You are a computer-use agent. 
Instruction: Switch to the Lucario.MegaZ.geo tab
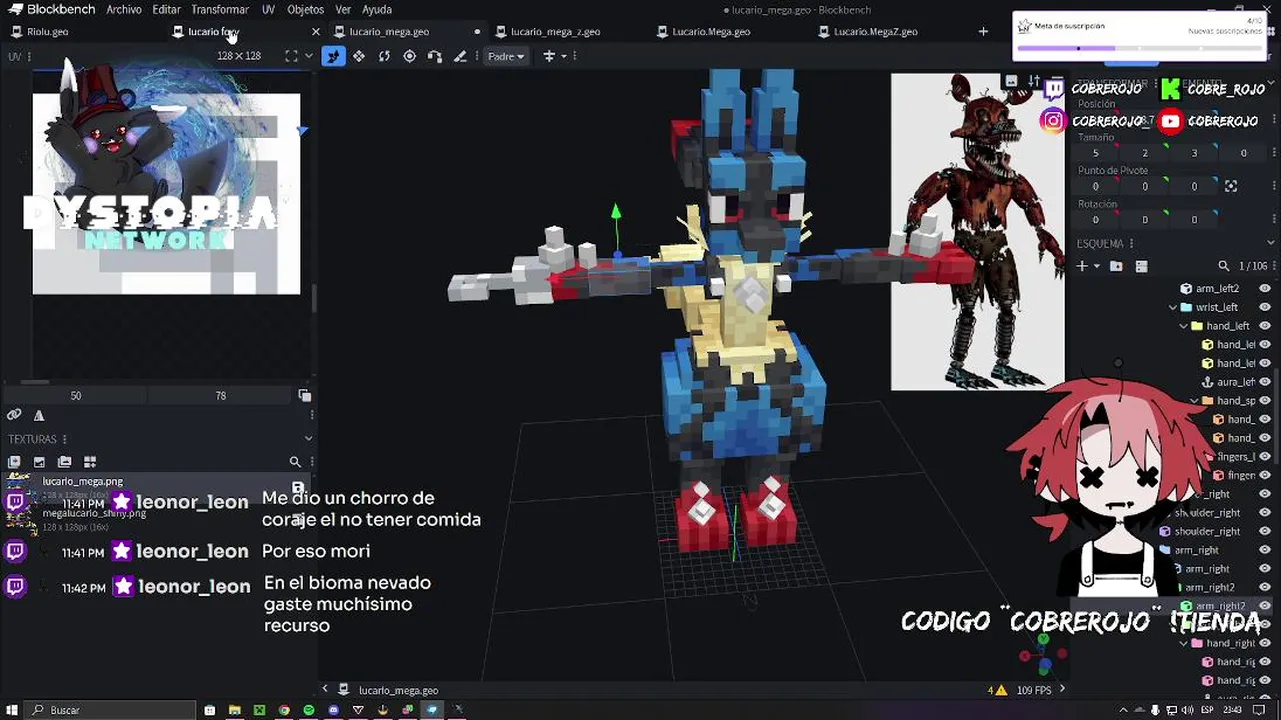[875, 31]
